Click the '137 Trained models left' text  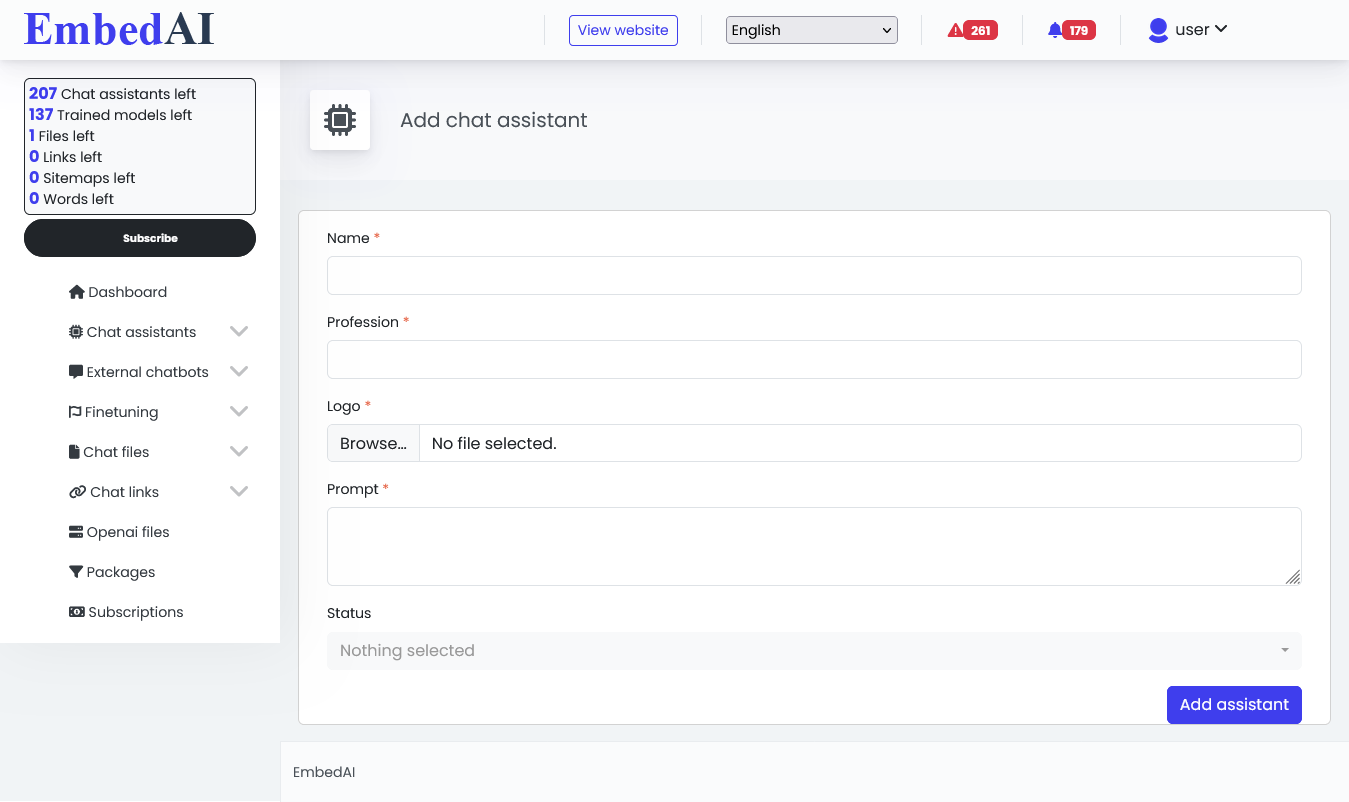pos(110,115)
